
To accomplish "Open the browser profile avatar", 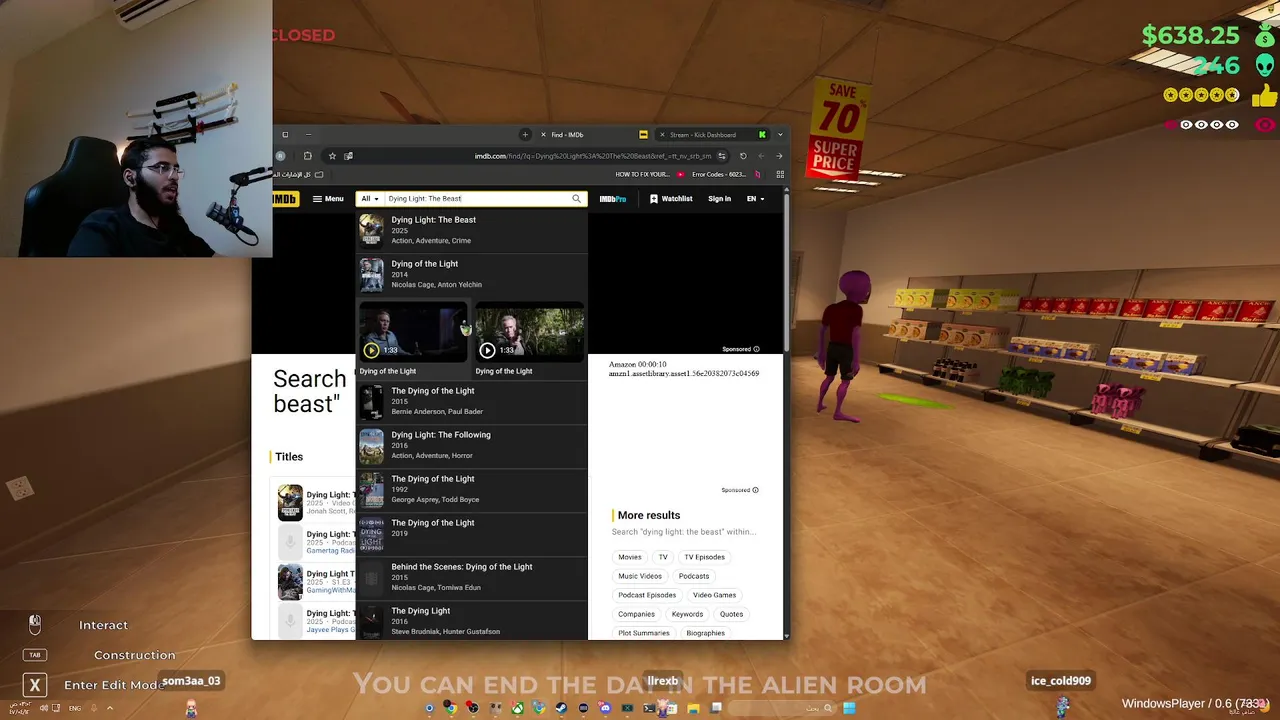I will (x=281, y=156).
